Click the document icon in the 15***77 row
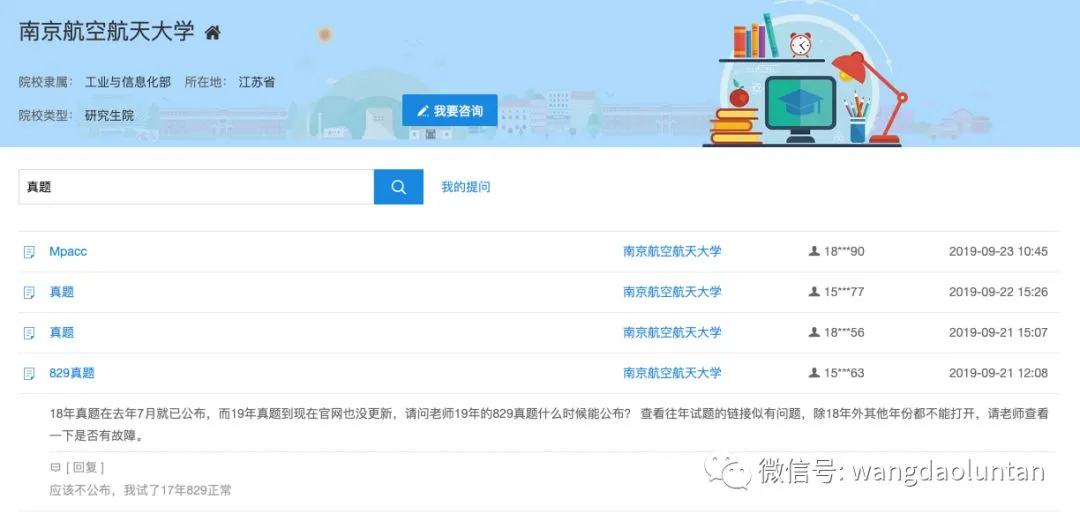The width and height of the screenshot is (1080, 521). point(29,293)
